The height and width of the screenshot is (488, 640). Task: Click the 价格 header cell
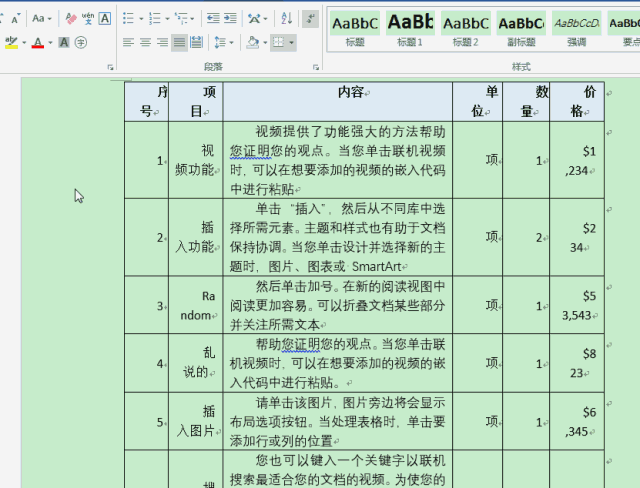[577, 102]
